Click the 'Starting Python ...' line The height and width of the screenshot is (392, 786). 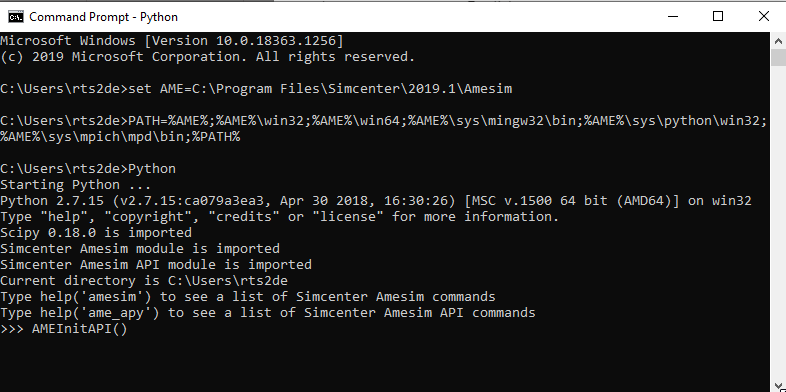pos(75,185)
